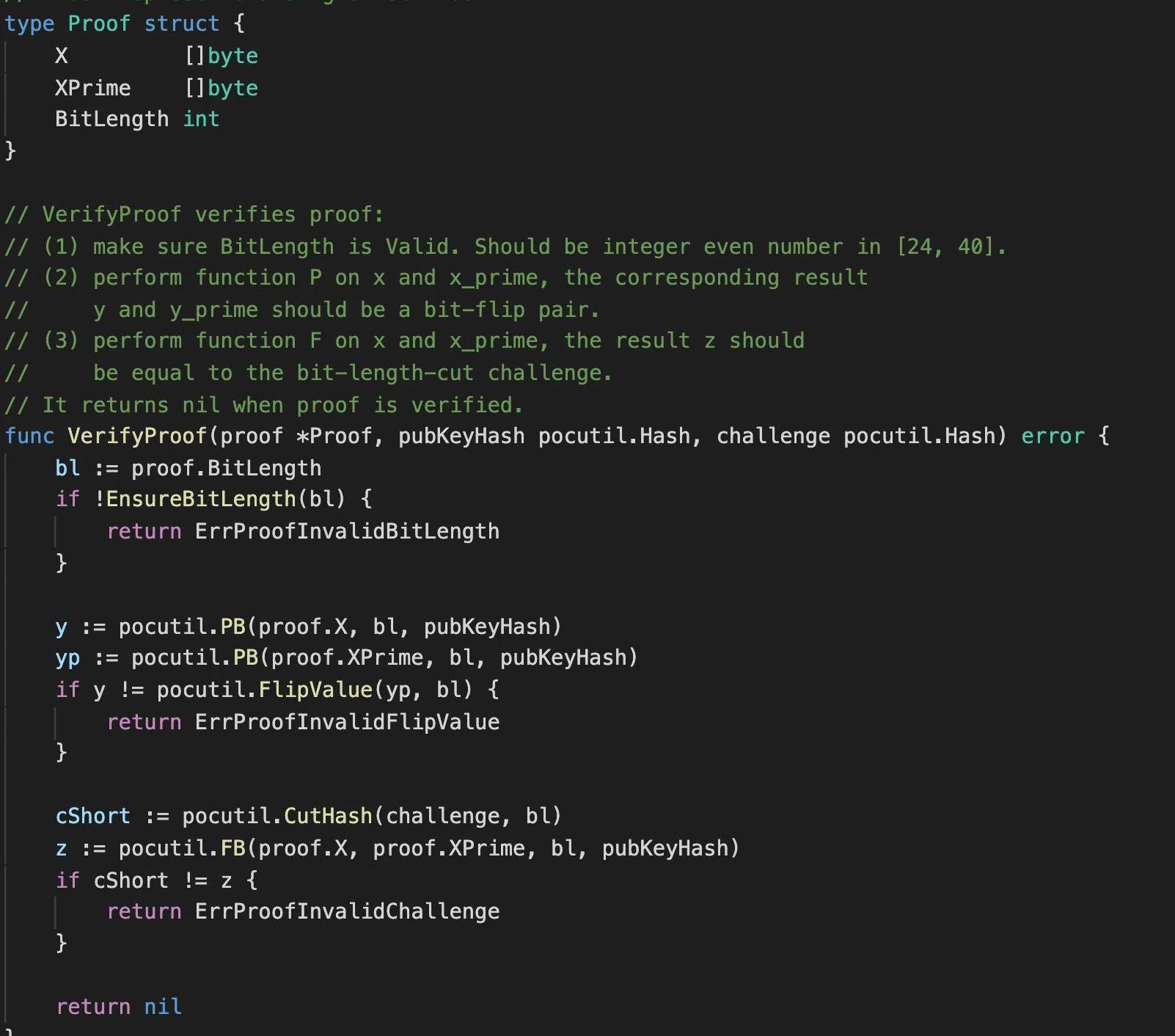1175x1036 pixels.
Task: Click the CutHash function call
Action: (328, 816)
